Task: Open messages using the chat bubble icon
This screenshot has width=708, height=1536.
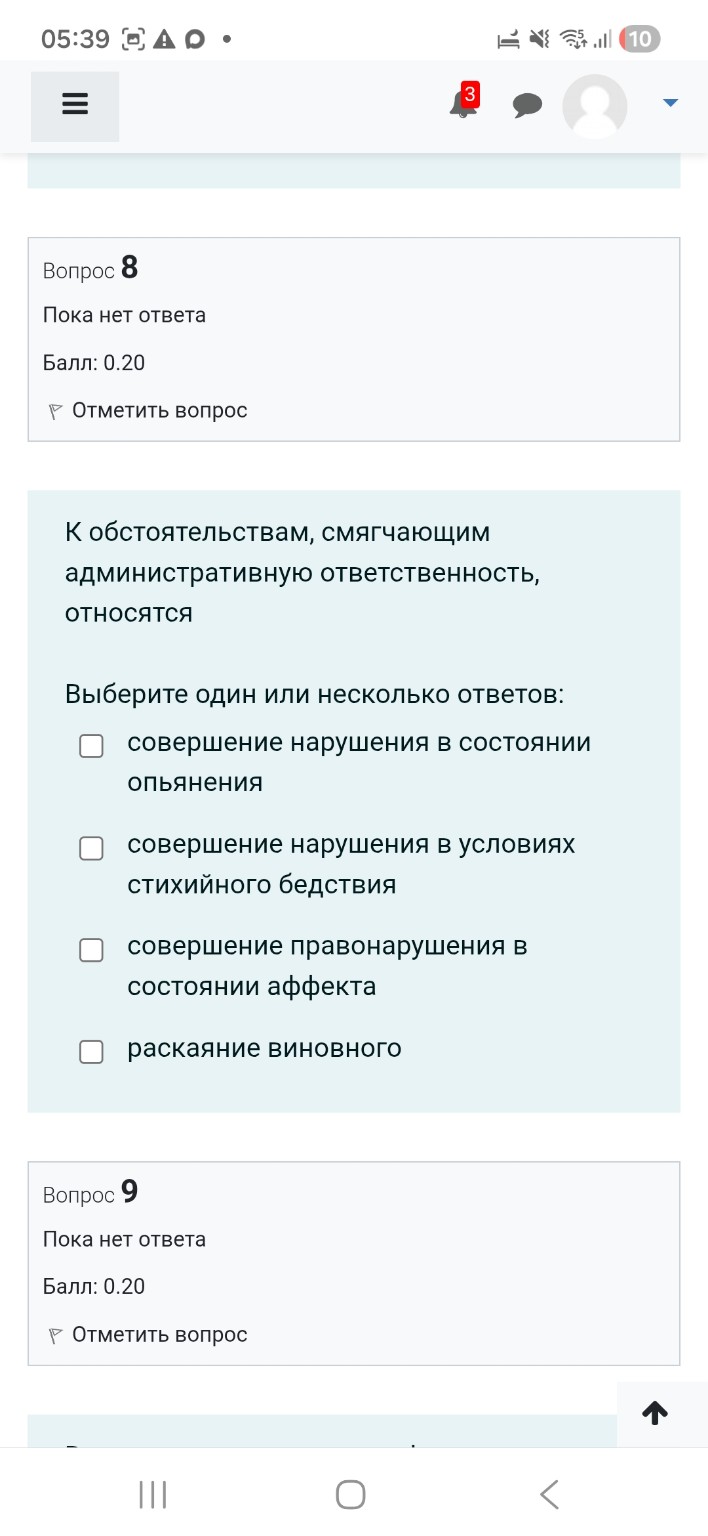Action: click(528, 104)
